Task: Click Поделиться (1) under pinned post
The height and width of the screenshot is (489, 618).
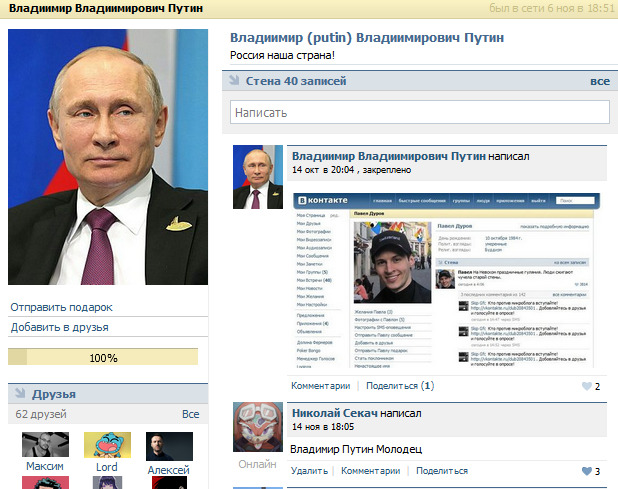Action: [400, 386]
